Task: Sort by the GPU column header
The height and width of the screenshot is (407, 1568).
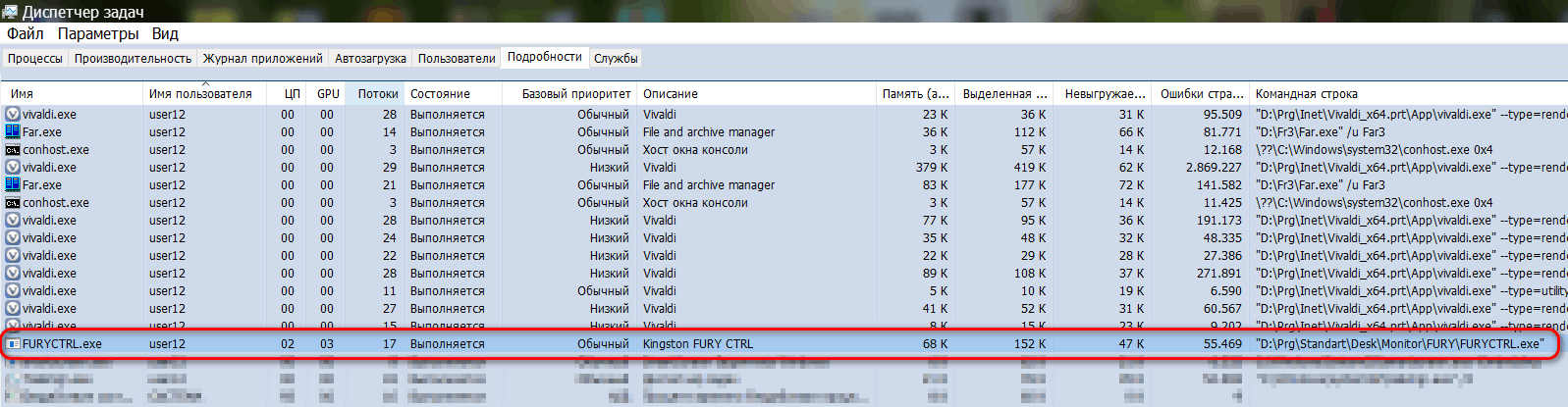Action: (x=325, y=94)
